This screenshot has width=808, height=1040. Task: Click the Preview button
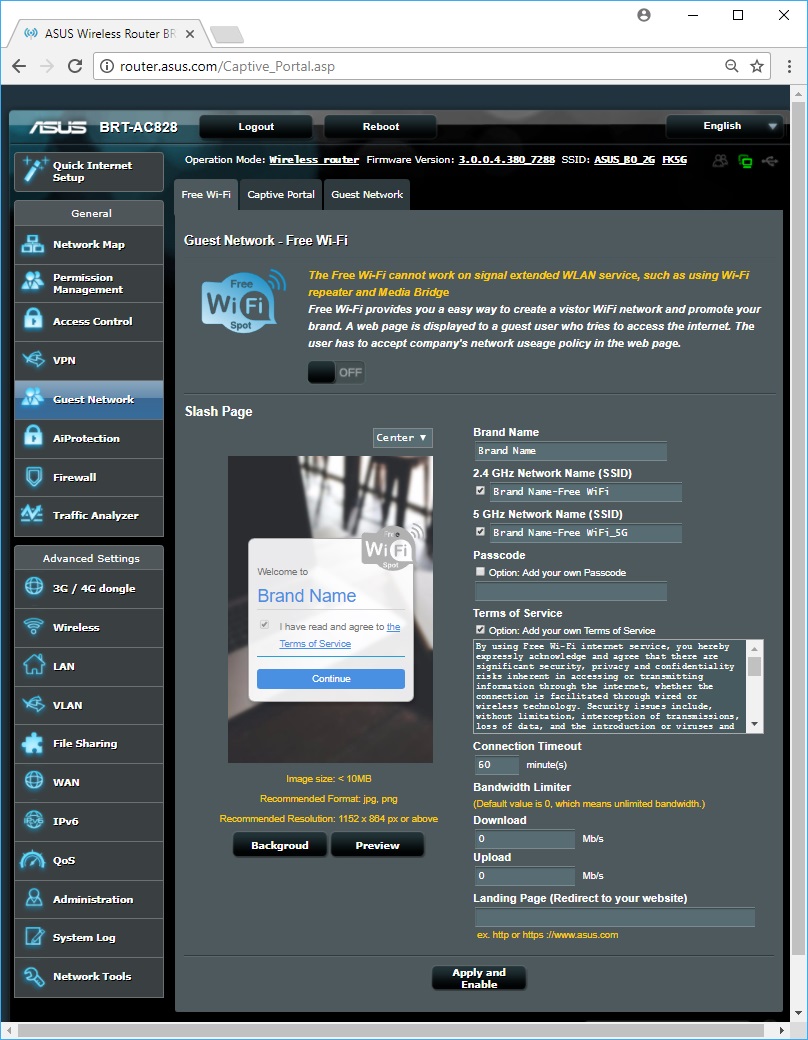click(377, 845)
